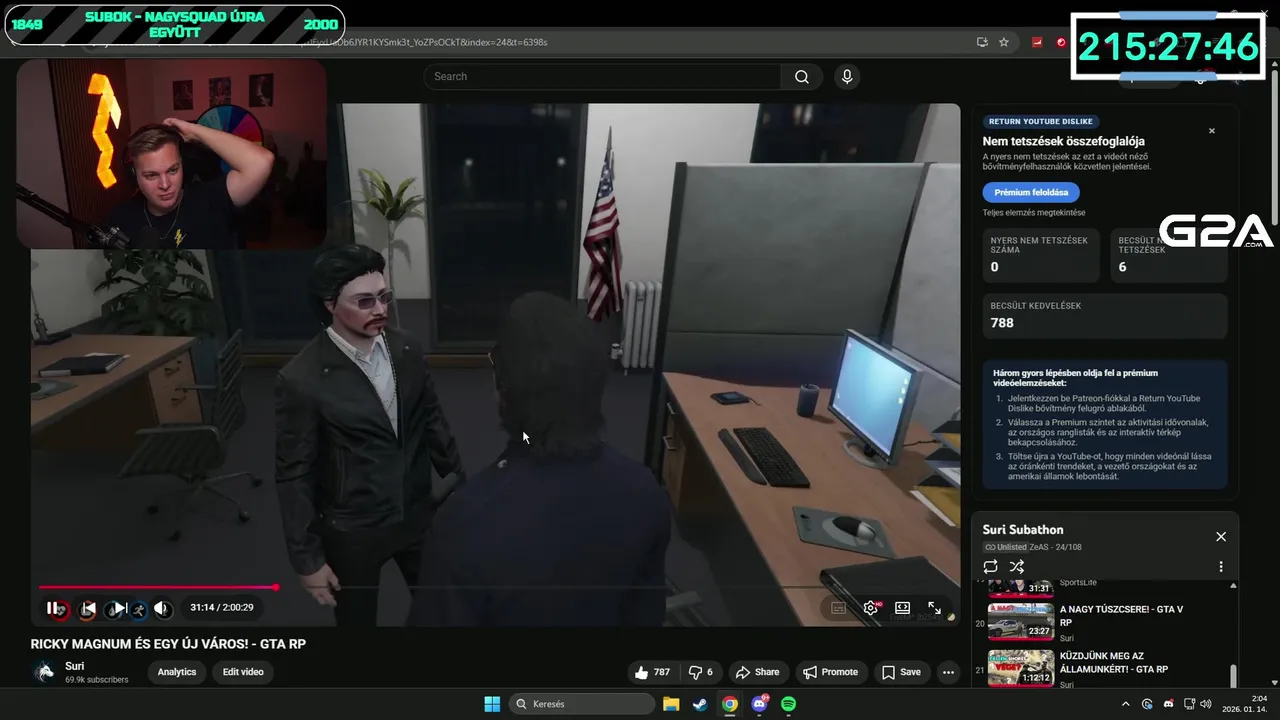Open the player settings gear
This screenshot has width=1280, height=720.
tap(871, 608)
